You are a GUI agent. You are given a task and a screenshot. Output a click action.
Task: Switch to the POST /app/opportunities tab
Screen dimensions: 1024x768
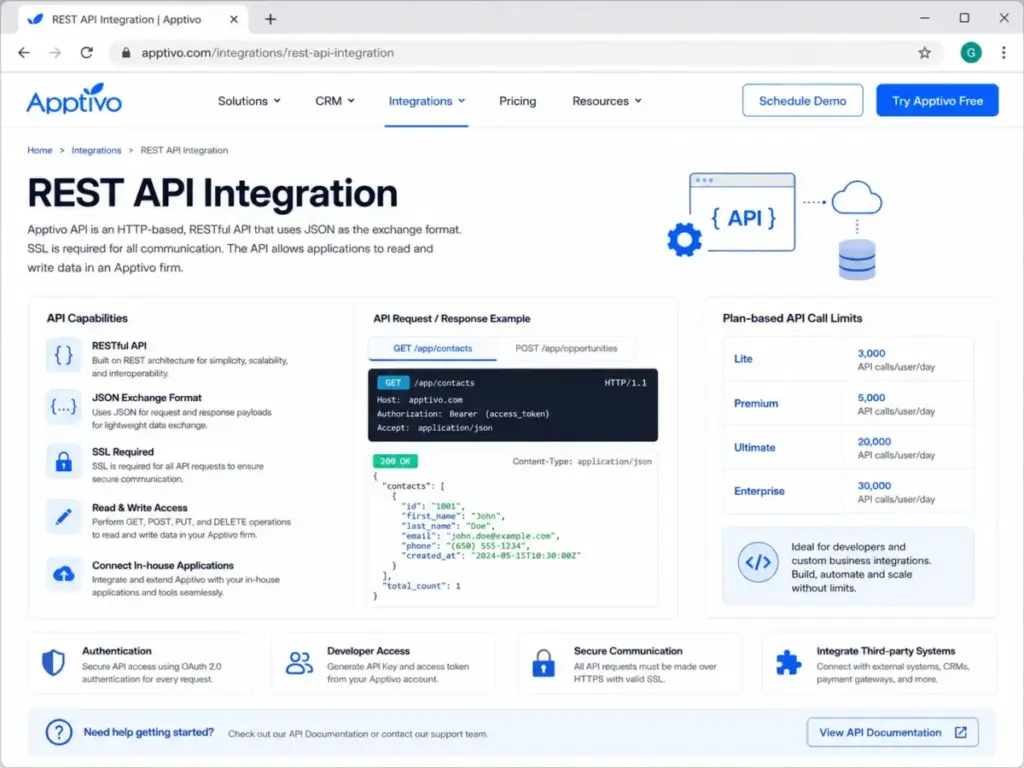click(x=566, y=348)
